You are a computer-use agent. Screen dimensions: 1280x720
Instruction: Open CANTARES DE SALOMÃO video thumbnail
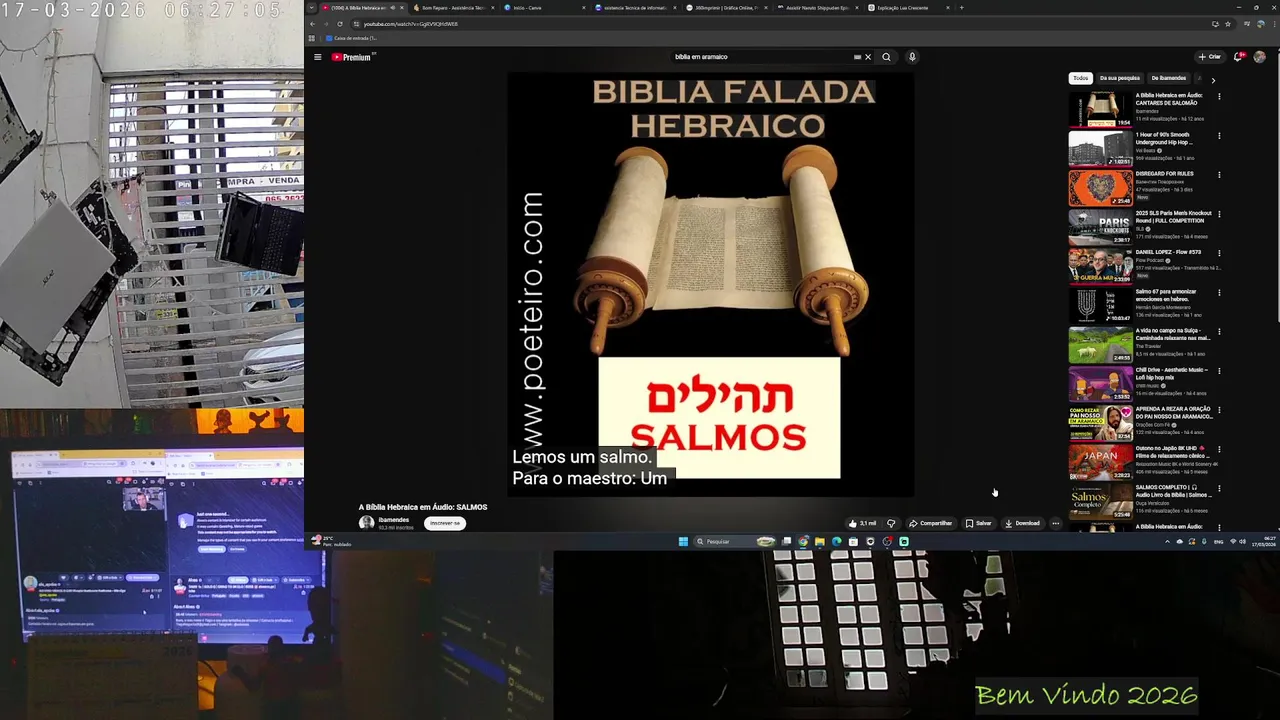tap(1100, 109)
